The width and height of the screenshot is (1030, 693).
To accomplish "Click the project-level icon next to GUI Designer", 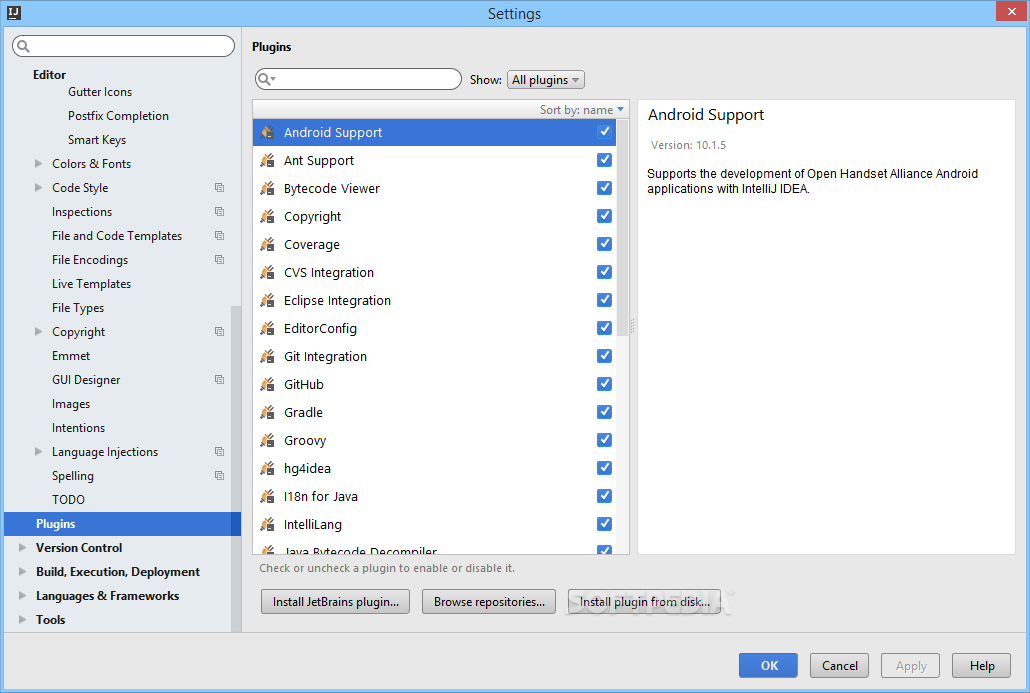I will (x=219, y=380).
